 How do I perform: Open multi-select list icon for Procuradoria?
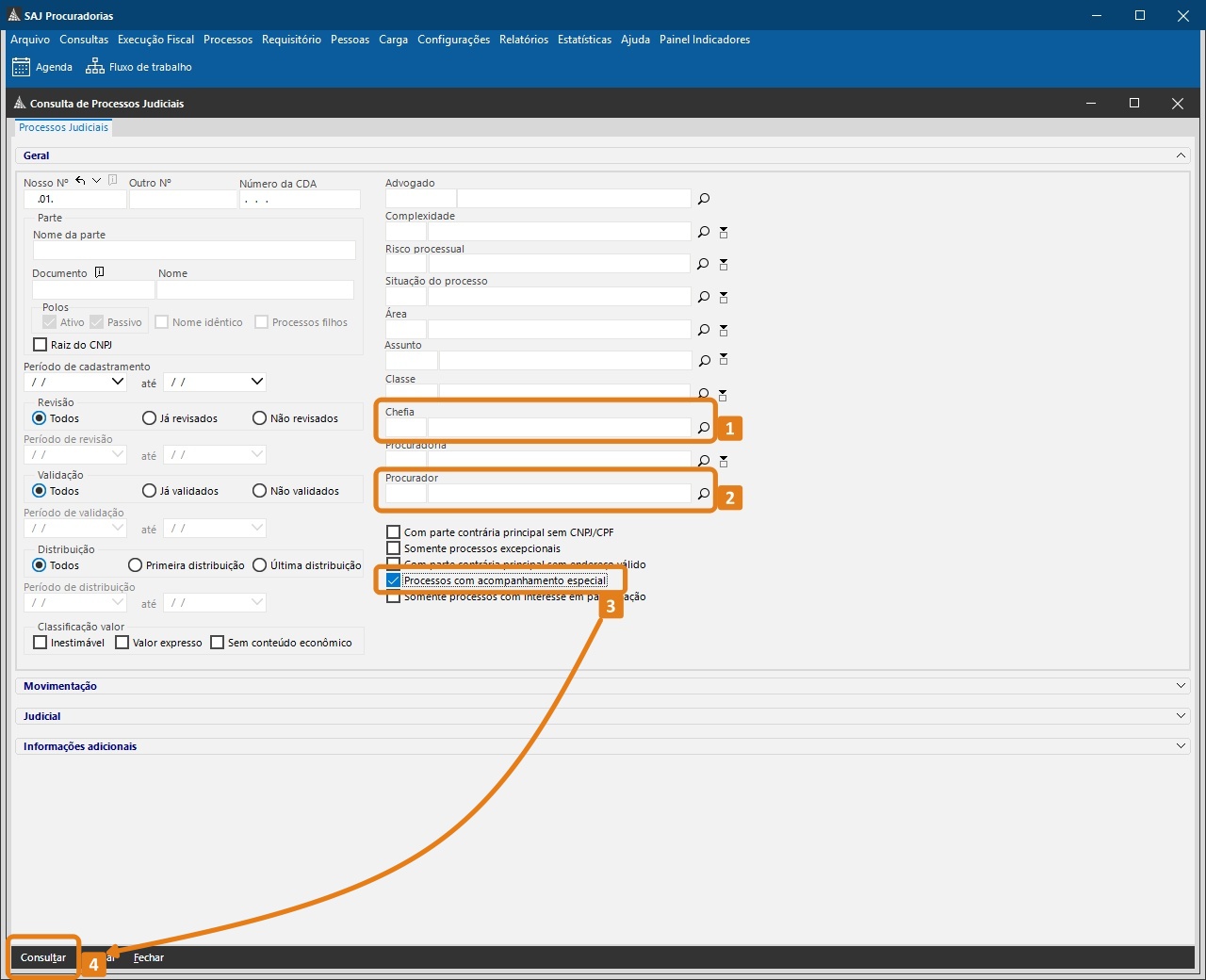[724, 461]
